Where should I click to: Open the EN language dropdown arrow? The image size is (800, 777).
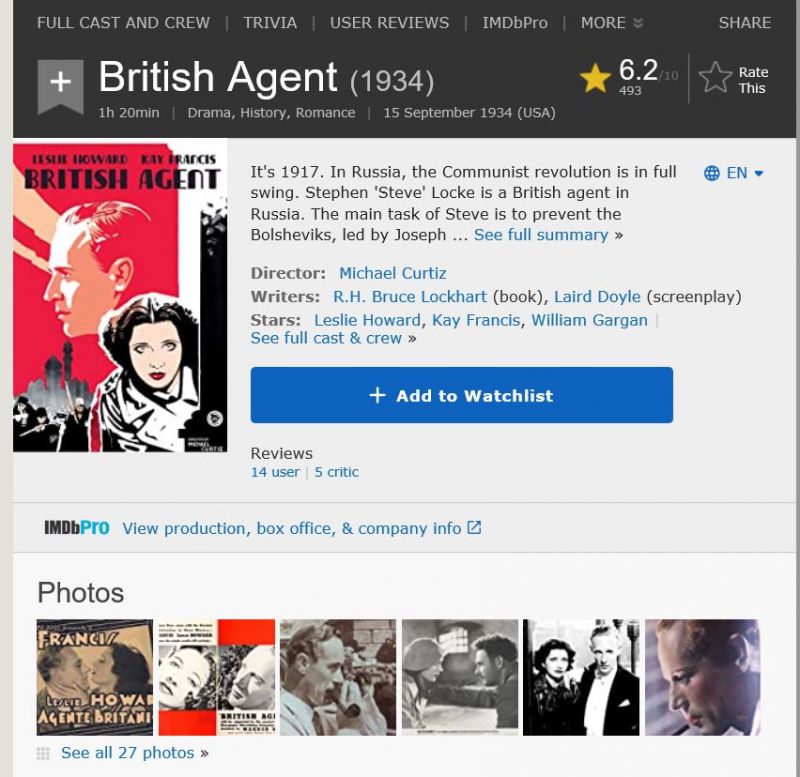pos(759,173)
